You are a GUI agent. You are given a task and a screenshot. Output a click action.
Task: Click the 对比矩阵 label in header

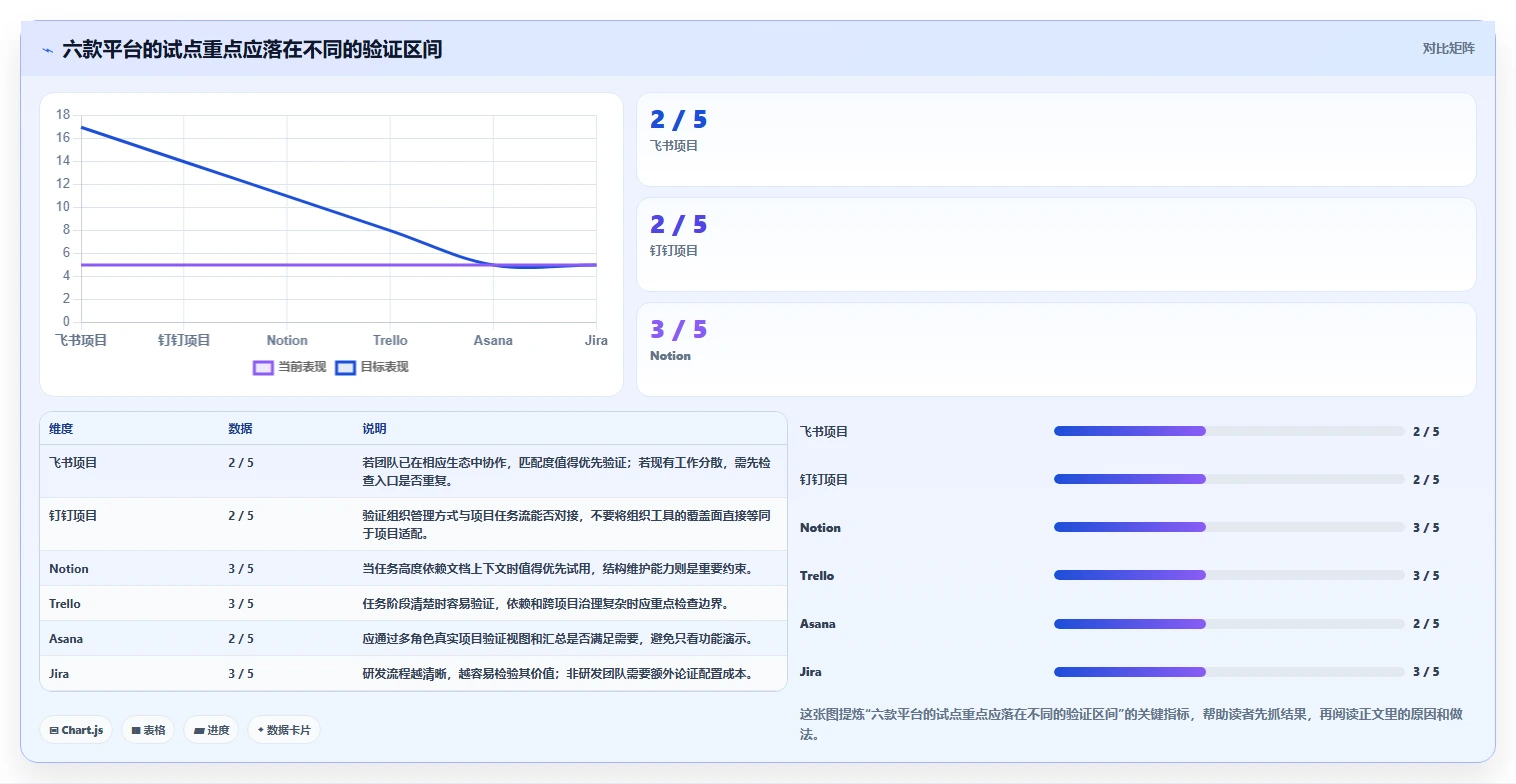pyautogui.click(x=1448, y=48)
